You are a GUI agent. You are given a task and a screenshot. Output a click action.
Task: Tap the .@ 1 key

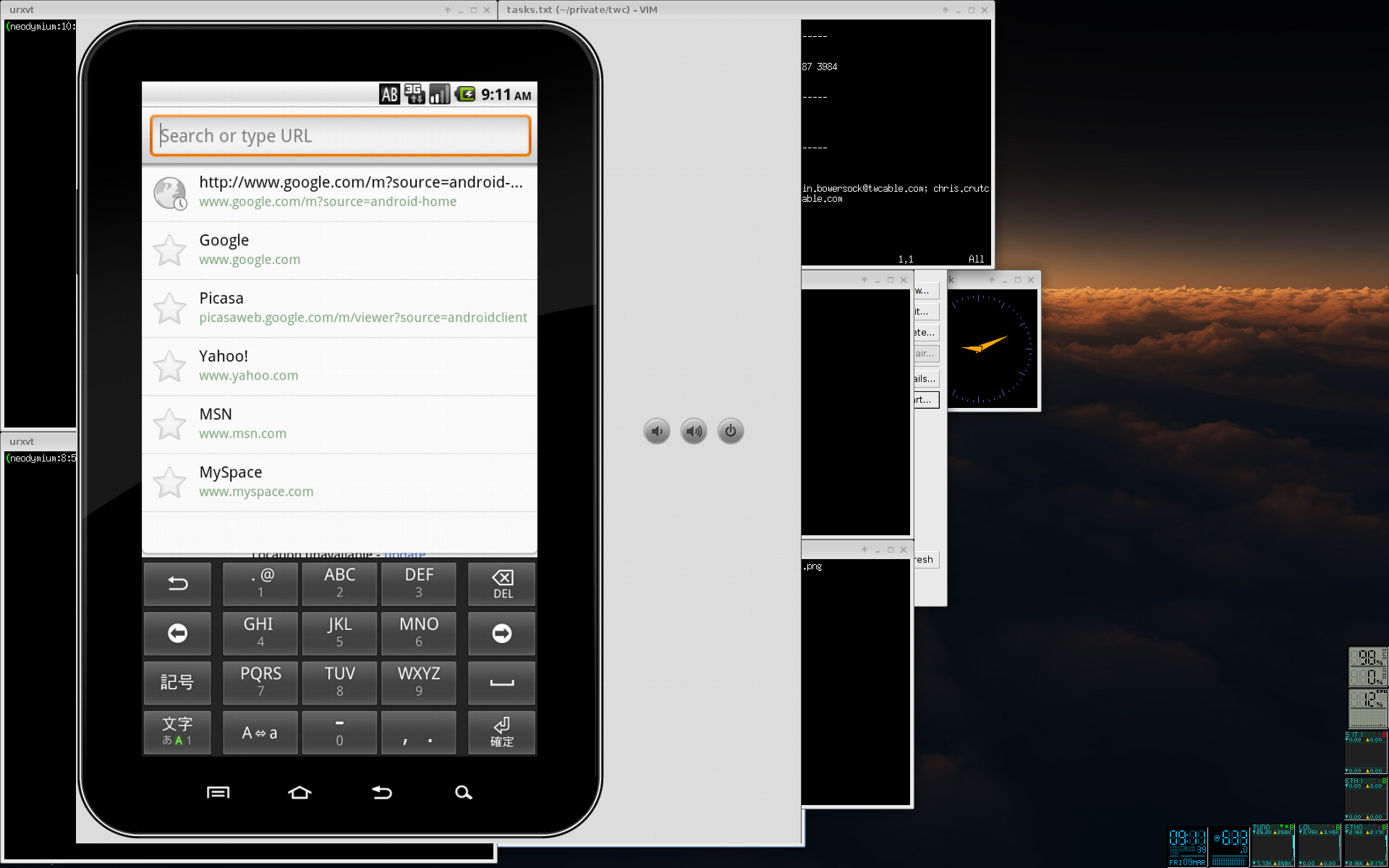coord(260,584)
